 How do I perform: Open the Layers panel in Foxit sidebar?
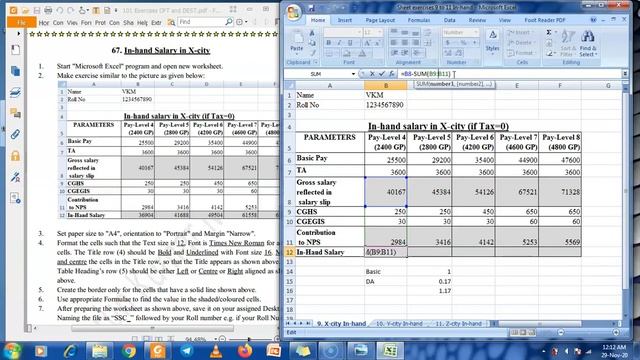coord(15,92)
